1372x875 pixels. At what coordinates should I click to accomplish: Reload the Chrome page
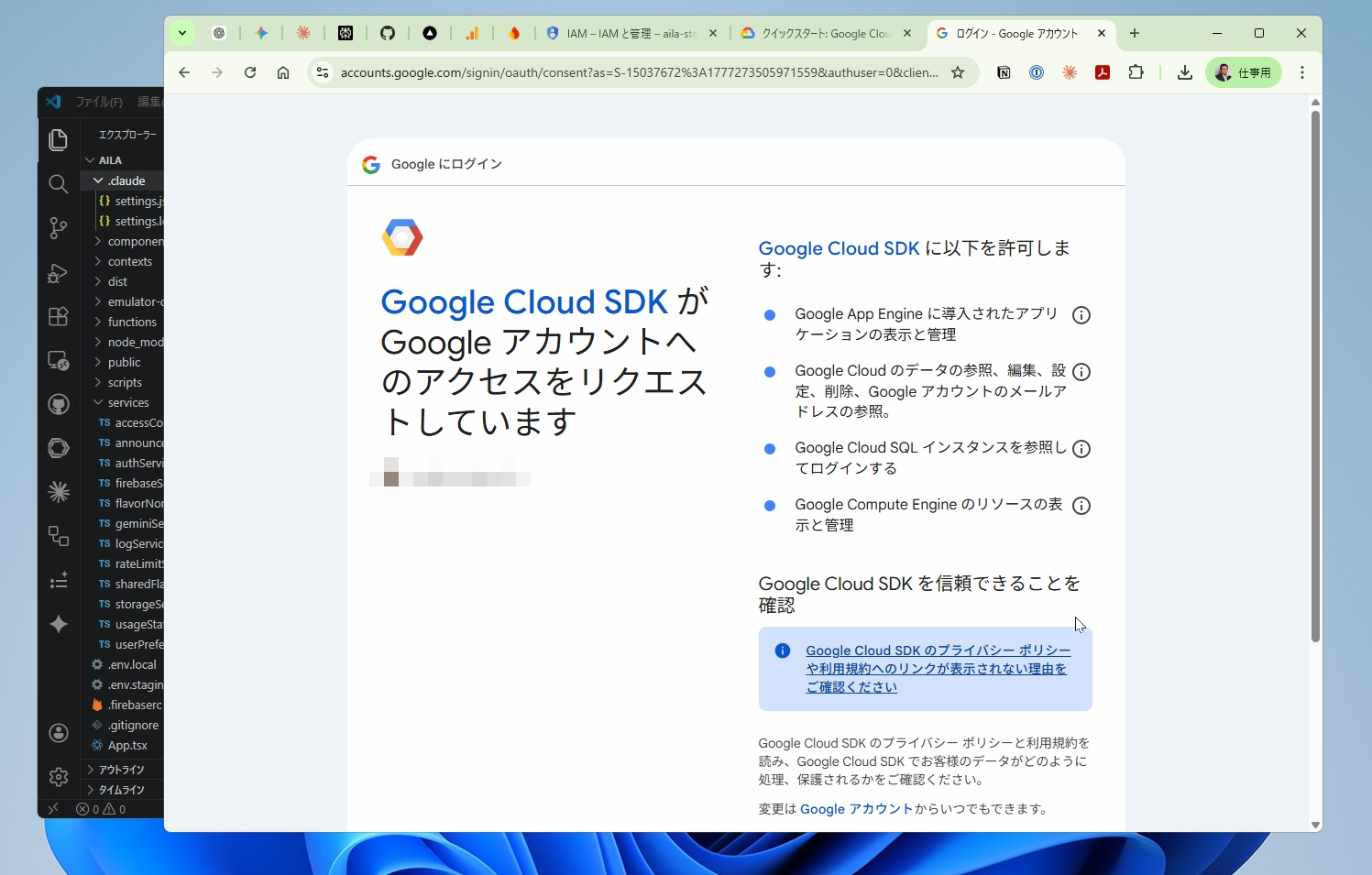pos(250,72)
